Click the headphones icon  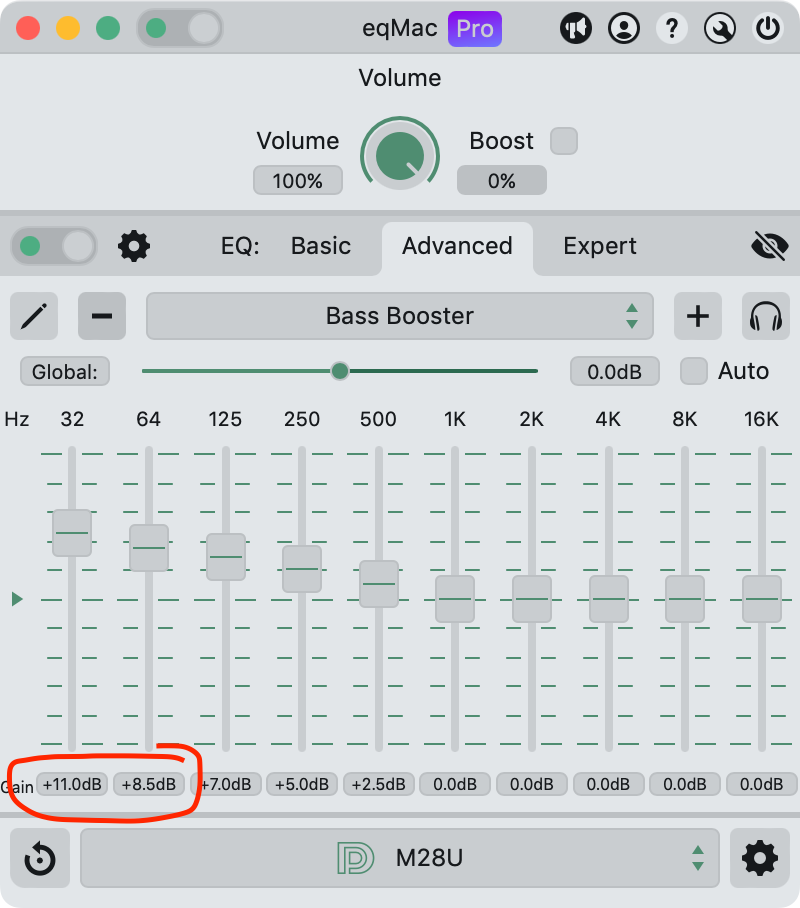pos(765,316)
